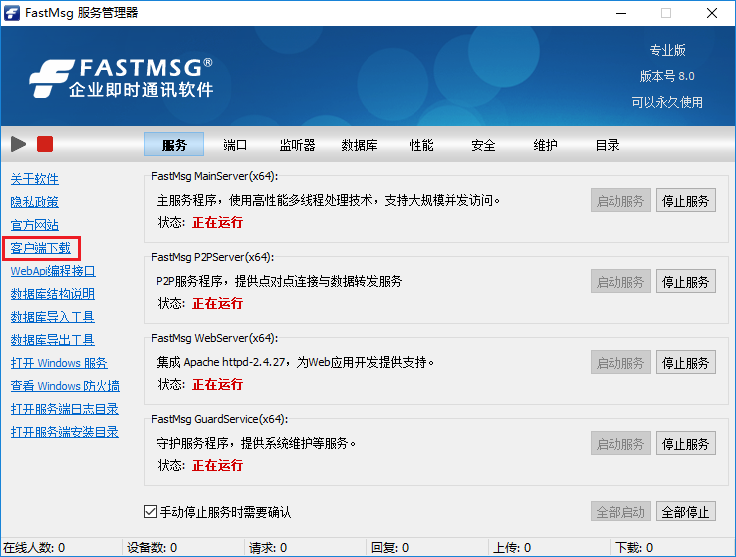Image resolution: width=736 pixels, height=557 pixels.
Task: Click 启动服务 for WebServer
Action: click(x=621, y=362)
